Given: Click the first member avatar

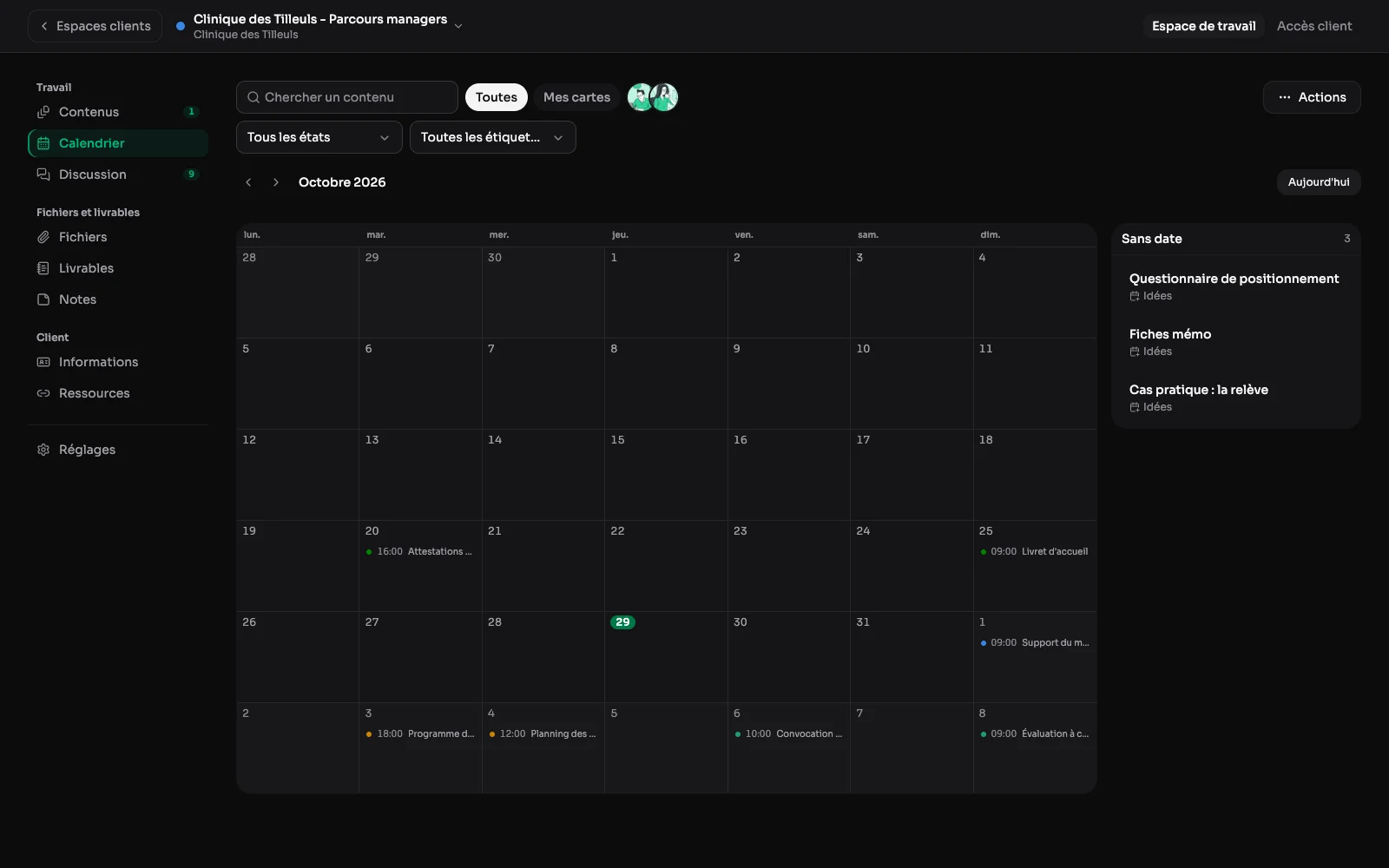Looking at the screenshot, I should point(641,97).
